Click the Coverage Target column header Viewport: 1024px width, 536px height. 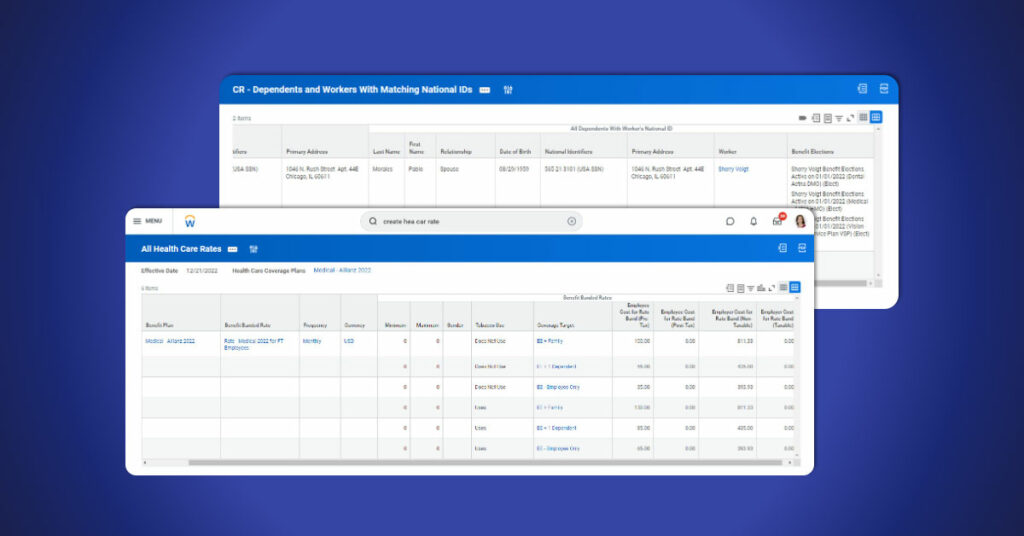point(556,325)
